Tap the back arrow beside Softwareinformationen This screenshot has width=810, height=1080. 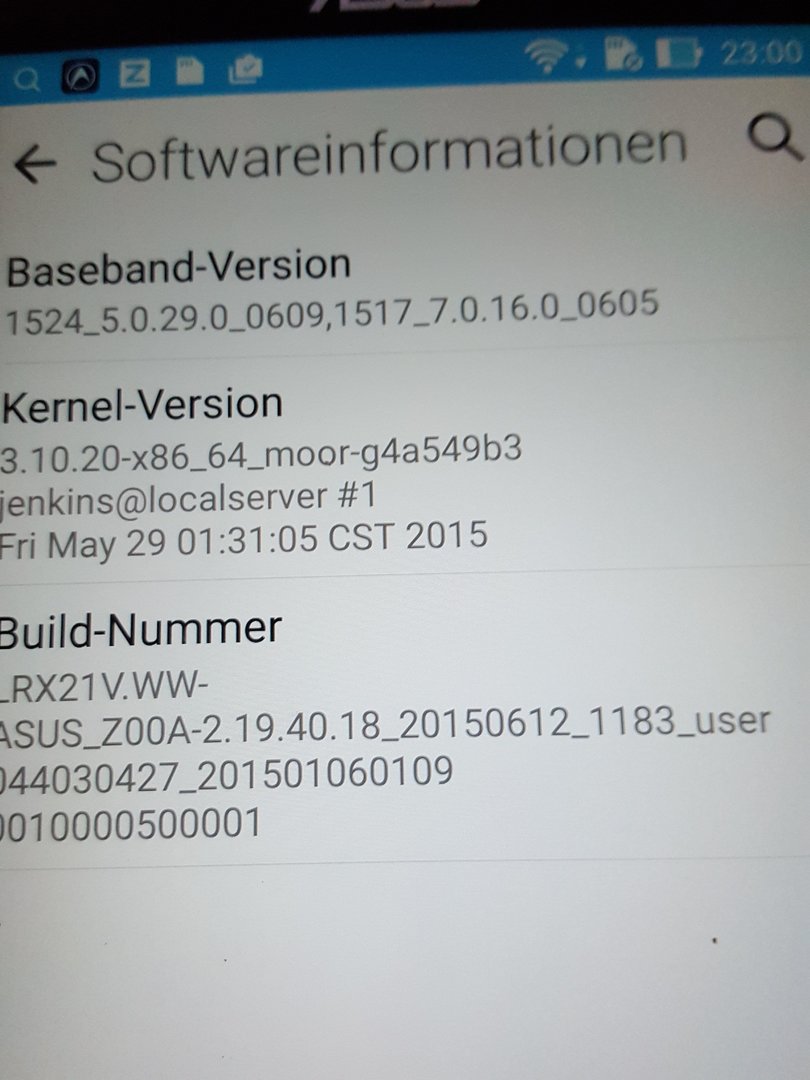click(34, 165)
